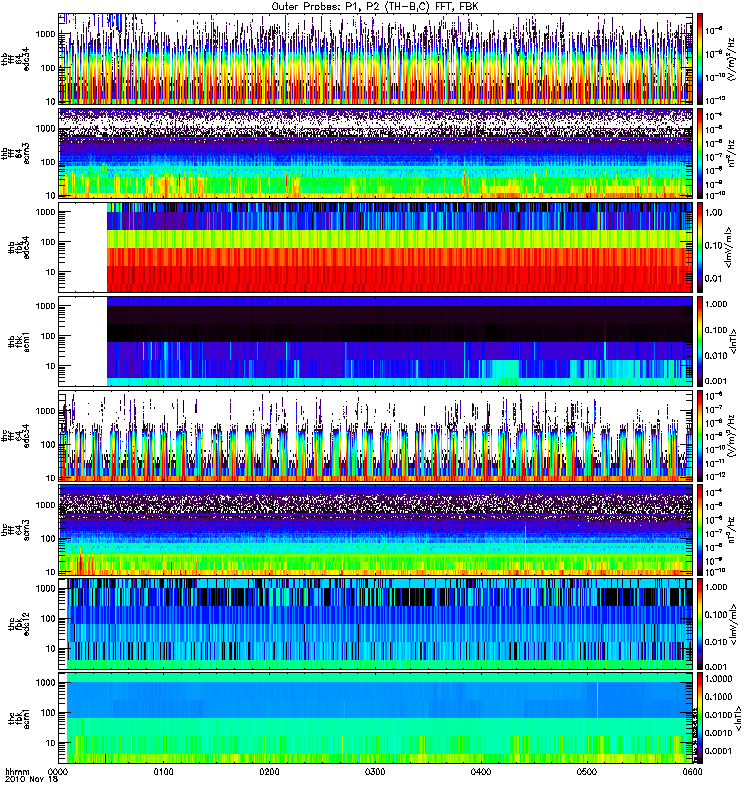Select the thb fff 64 scm3 spectrogram panel
Image resolution: width=750 pixels, height=800 pixels.
(x=376, y=153)
